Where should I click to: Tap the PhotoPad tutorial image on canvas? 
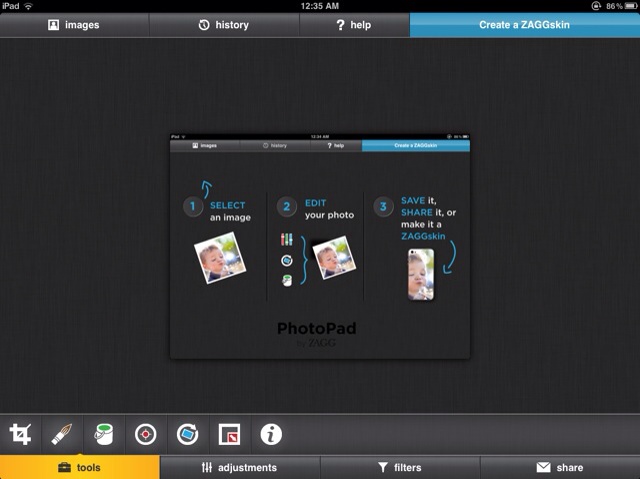(x=320, y=246)
